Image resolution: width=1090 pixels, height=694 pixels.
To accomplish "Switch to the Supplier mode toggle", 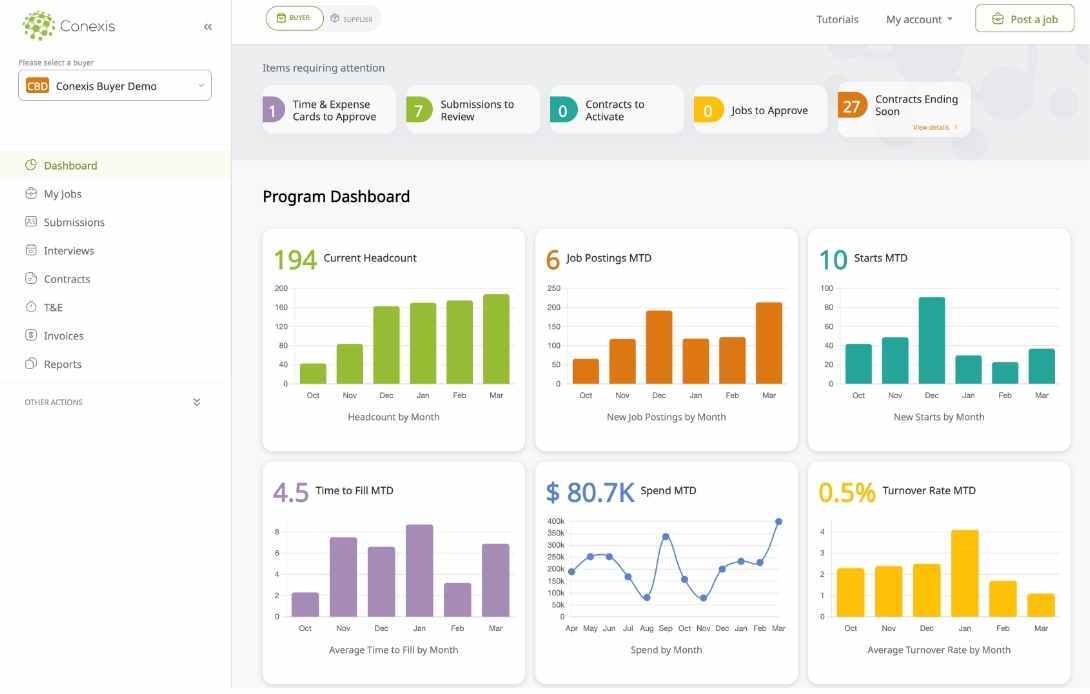I will click(x=352, y=19).
